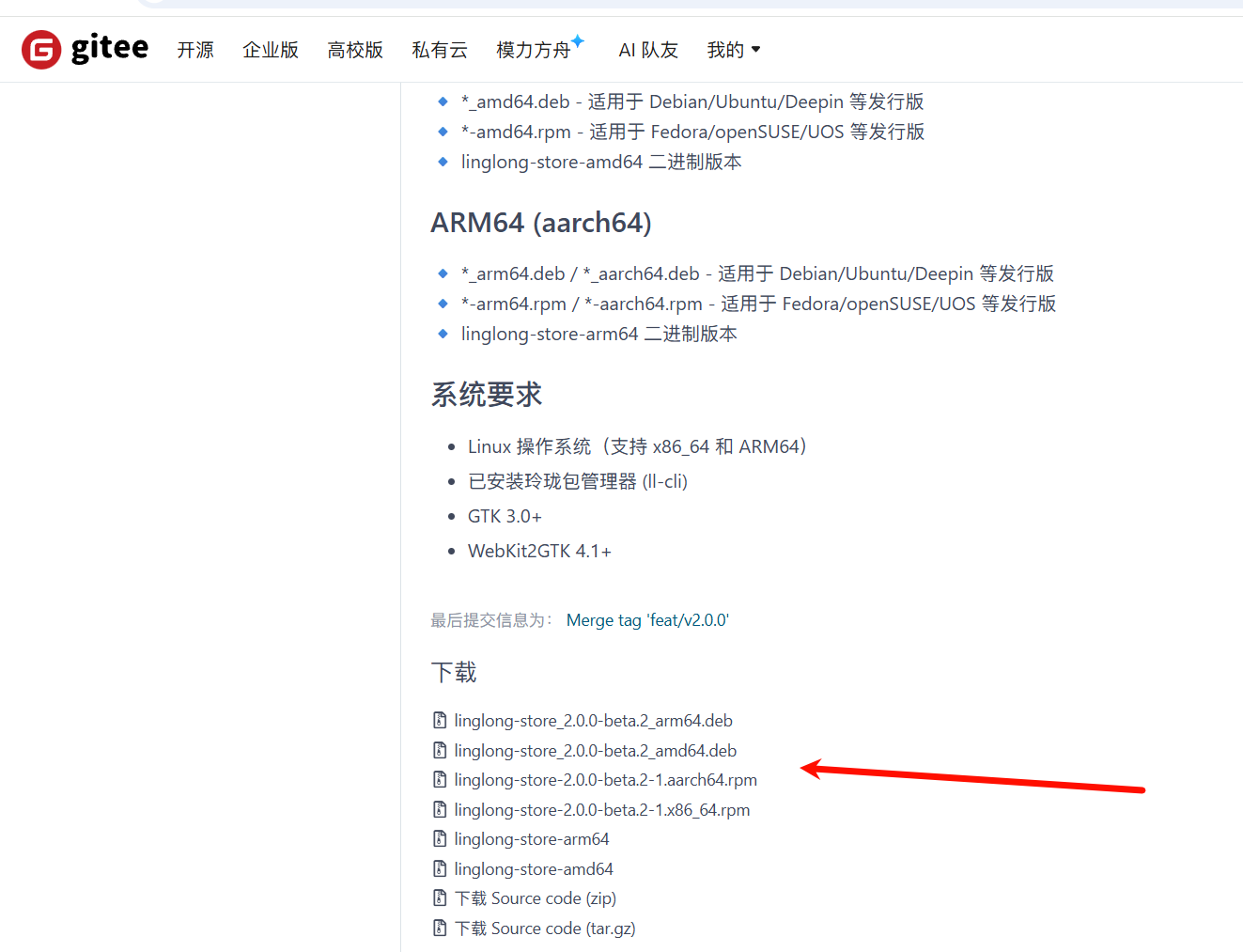Click the Gitee logo
This screenshot has height=952, width=1243.
pyautogui.click(x=85, y=49)
